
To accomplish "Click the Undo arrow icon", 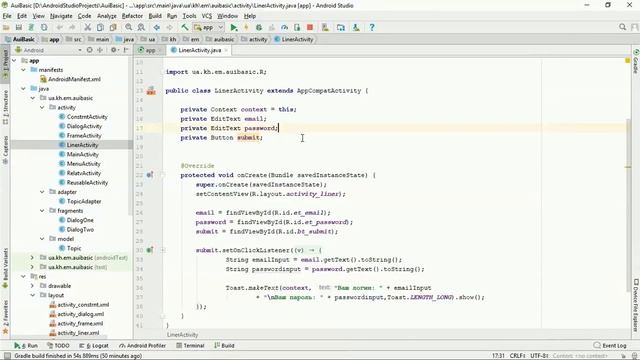I will pos(60,27).
